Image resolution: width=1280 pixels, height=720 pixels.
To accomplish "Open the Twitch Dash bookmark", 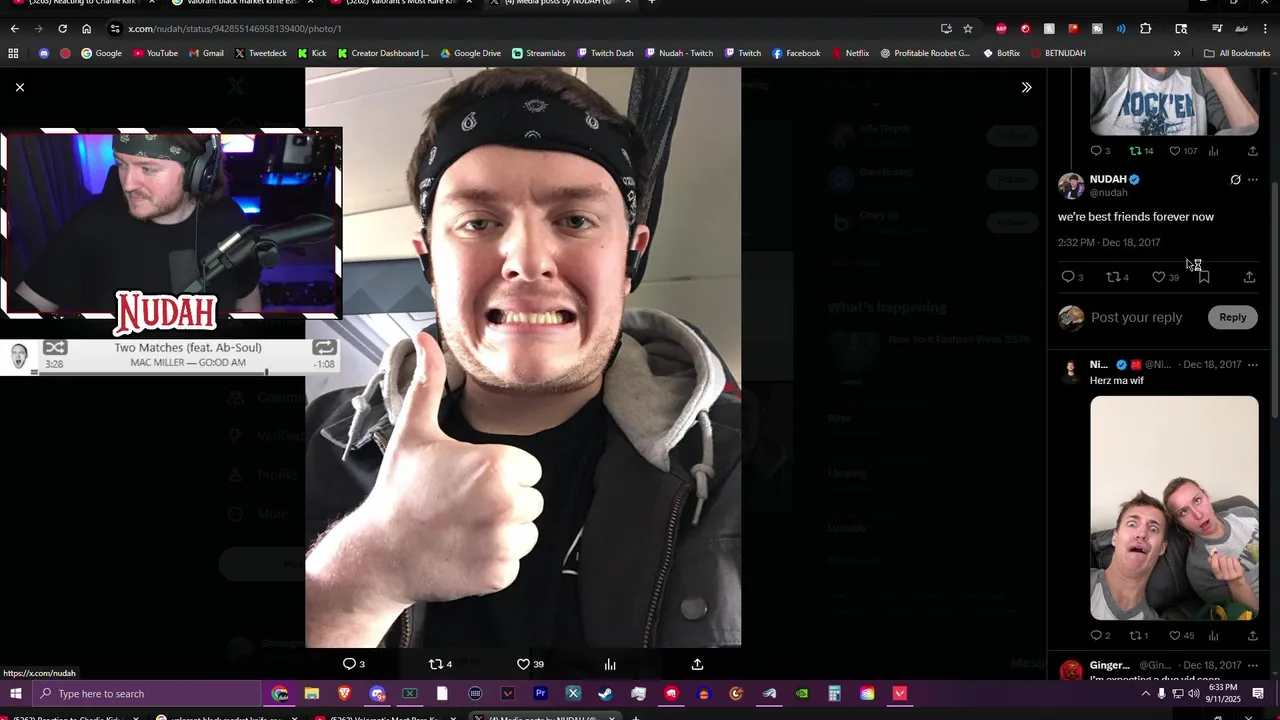I will (604, 53).
